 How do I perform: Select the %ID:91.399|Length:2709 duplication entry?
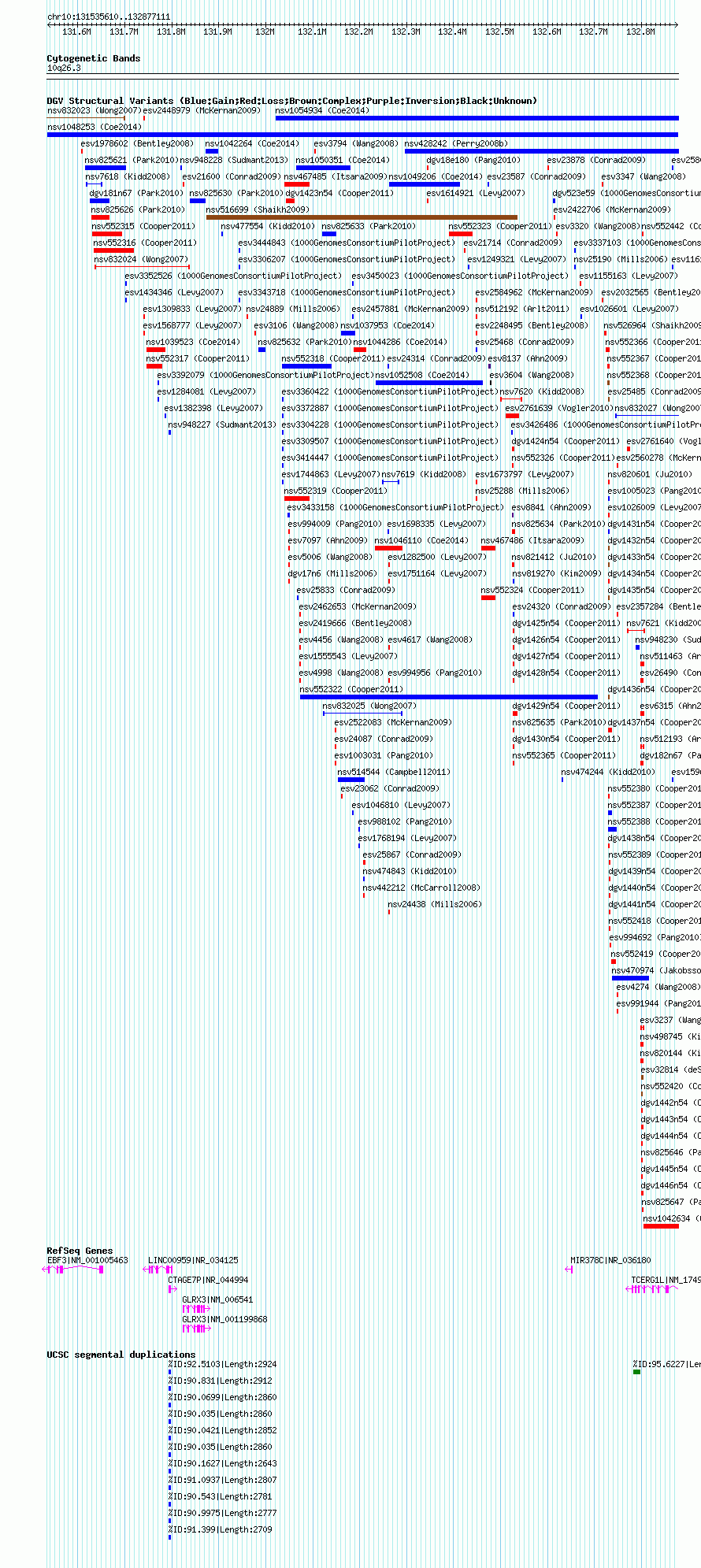coord(220,1529)
